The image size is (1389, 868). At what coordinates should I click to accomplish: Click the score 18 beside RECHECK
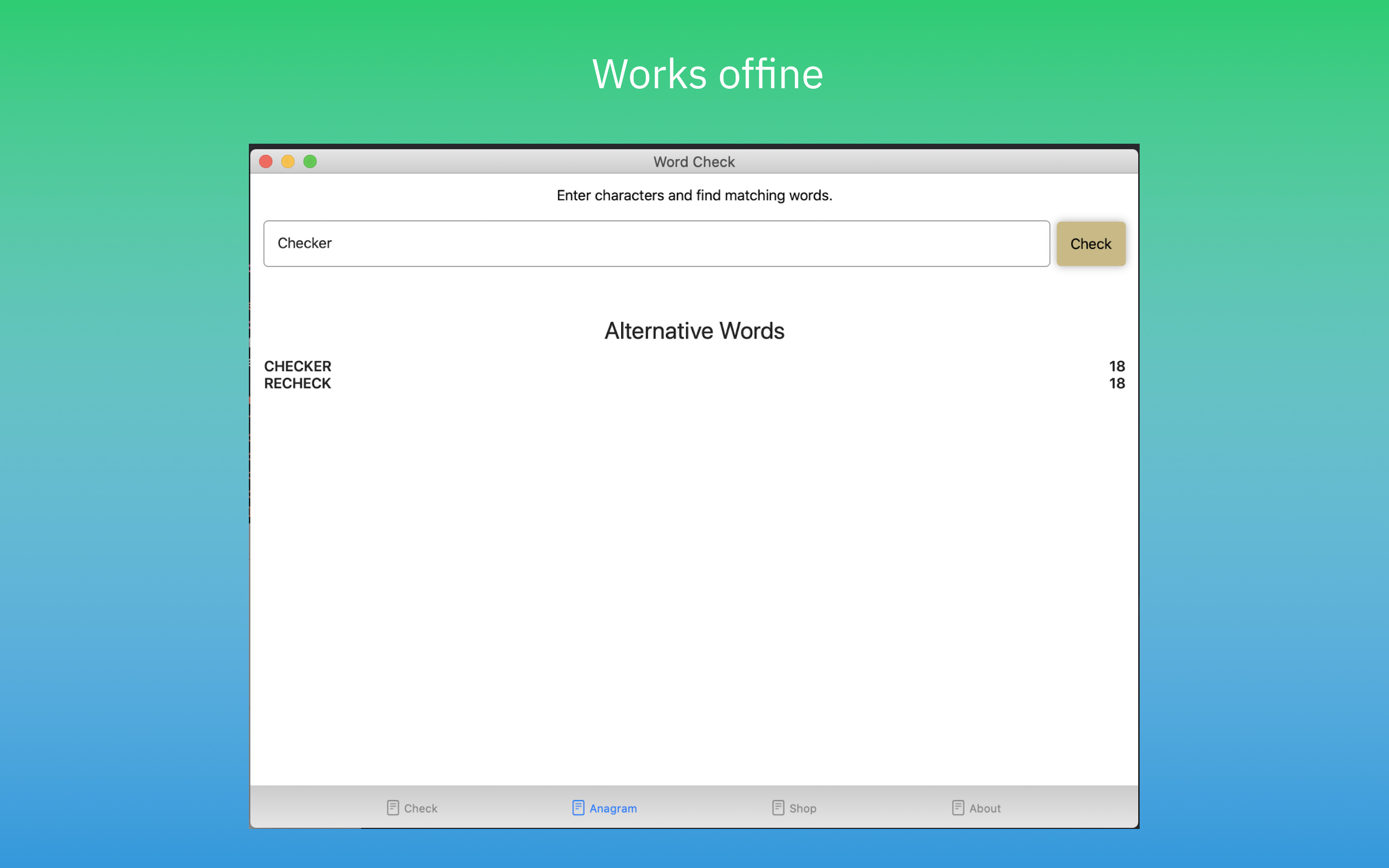(x=1117, y=383)
